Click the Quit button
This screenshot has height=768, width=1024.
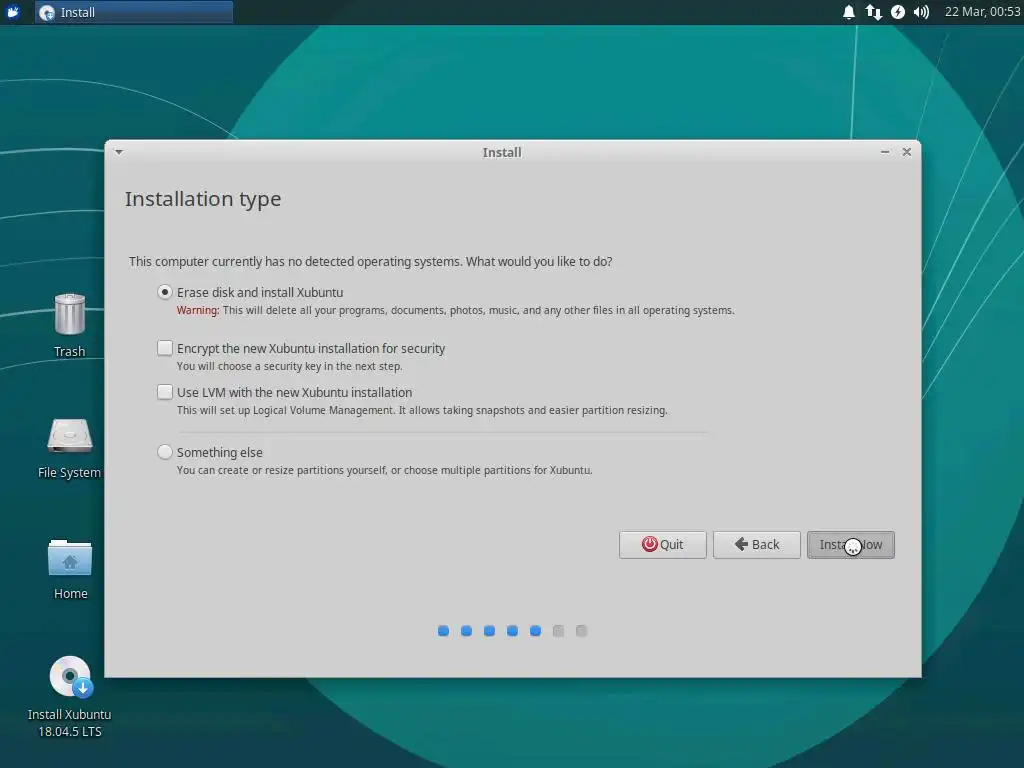point(662,545)
